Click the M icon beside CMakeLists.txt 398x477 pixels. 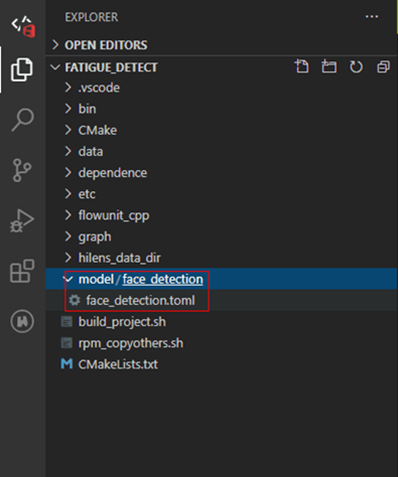(67, 364)
